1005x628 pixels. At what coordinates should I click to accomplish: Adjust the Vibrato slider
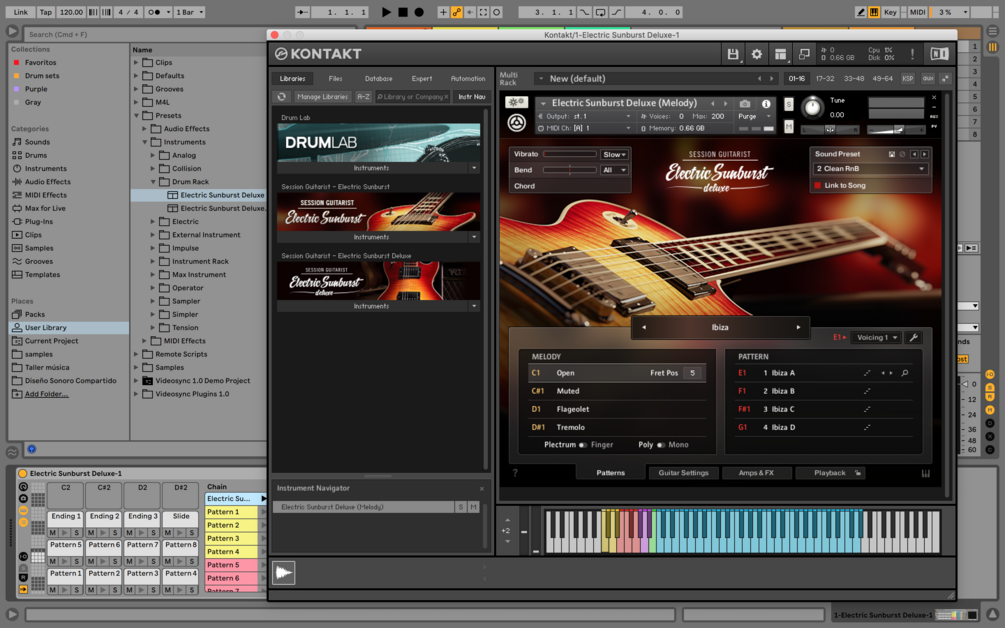(570, 154)
